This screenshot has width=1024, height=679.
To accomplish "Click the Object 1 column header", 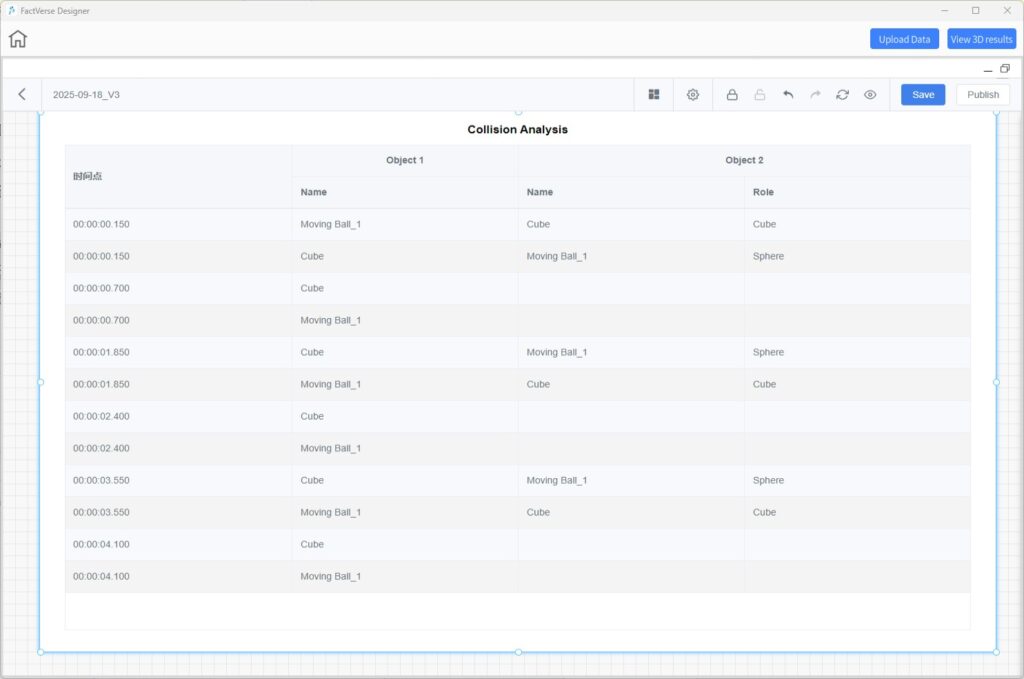I will tap(405, 160).
